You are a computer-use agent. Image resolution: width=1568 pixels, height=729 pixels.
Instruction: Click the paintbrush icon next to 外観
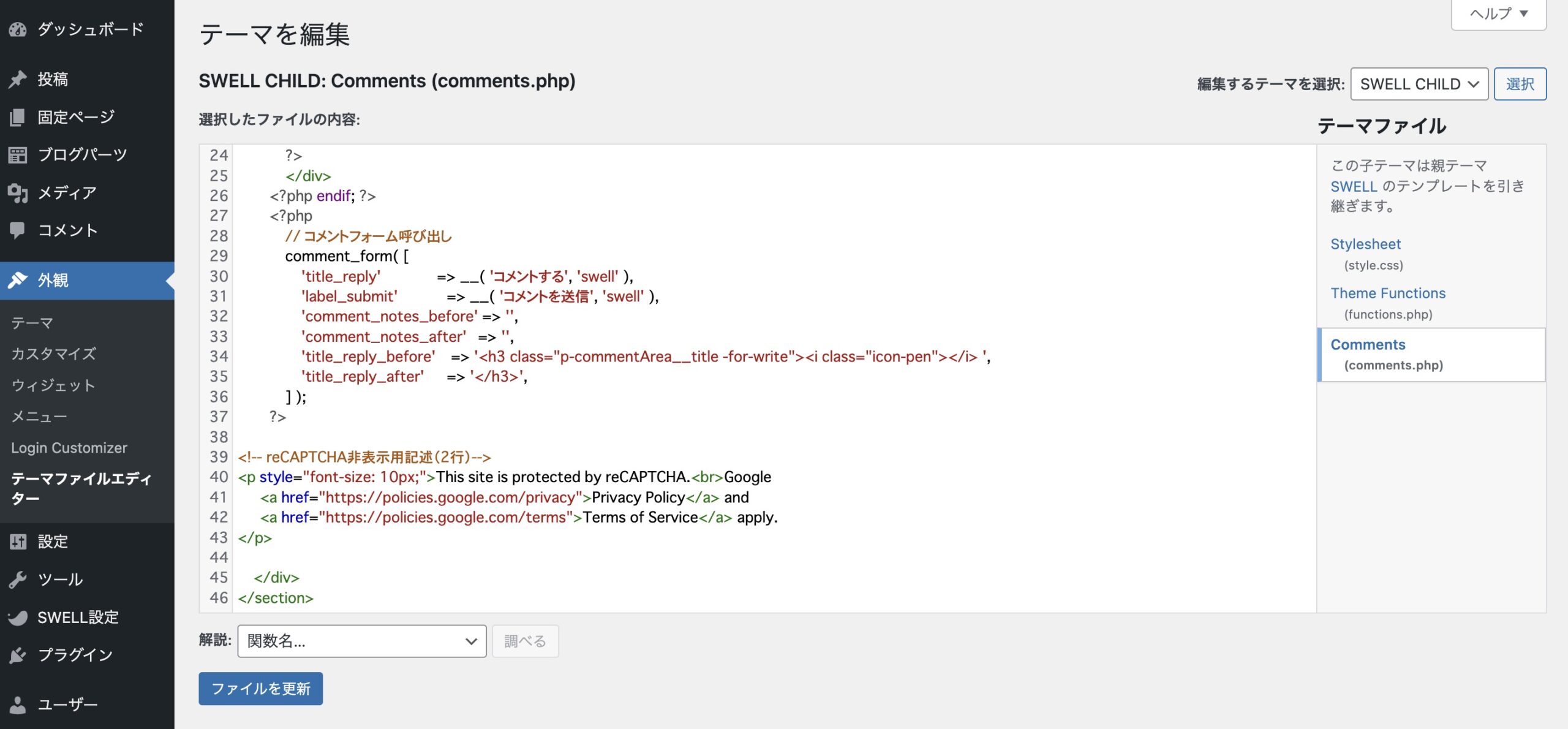(18, 281)
